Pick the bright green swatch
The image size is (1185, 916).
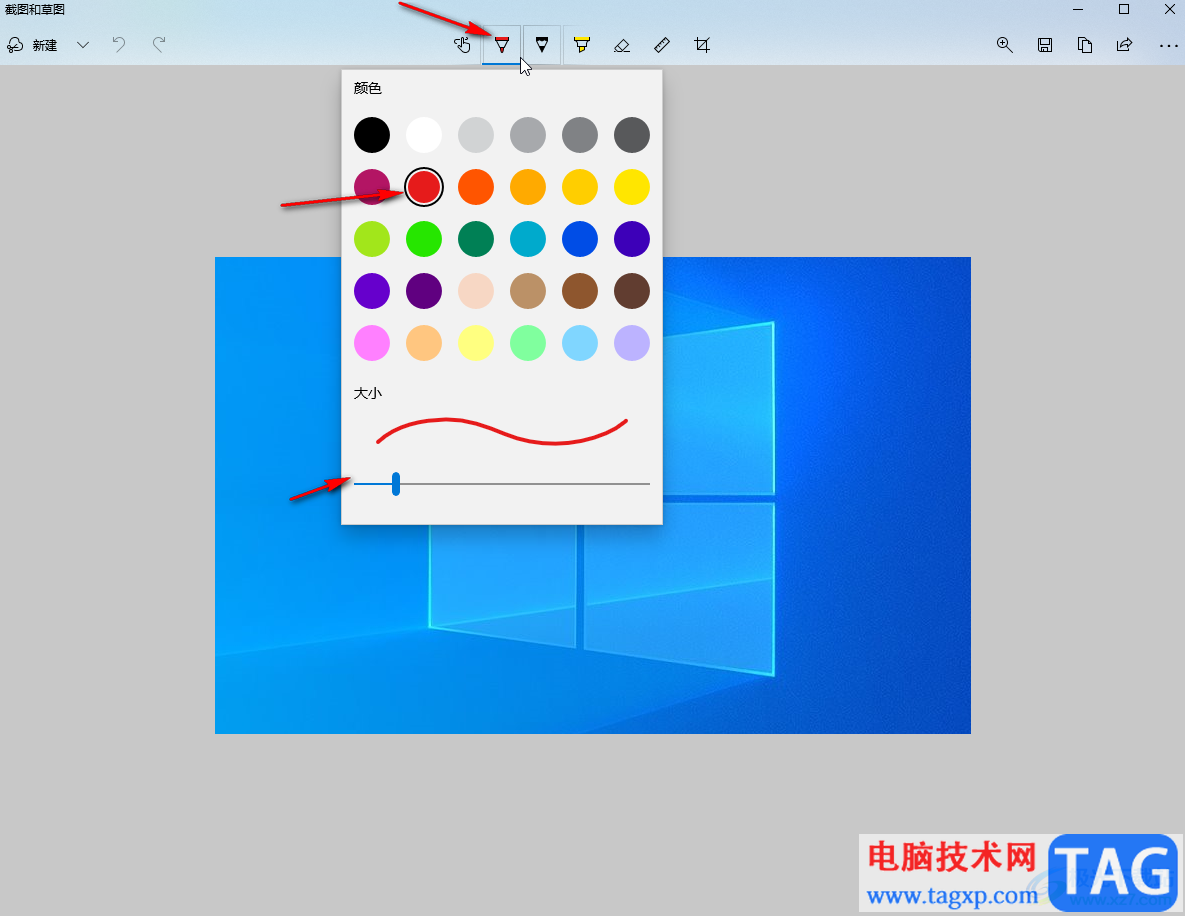point(424,239)
